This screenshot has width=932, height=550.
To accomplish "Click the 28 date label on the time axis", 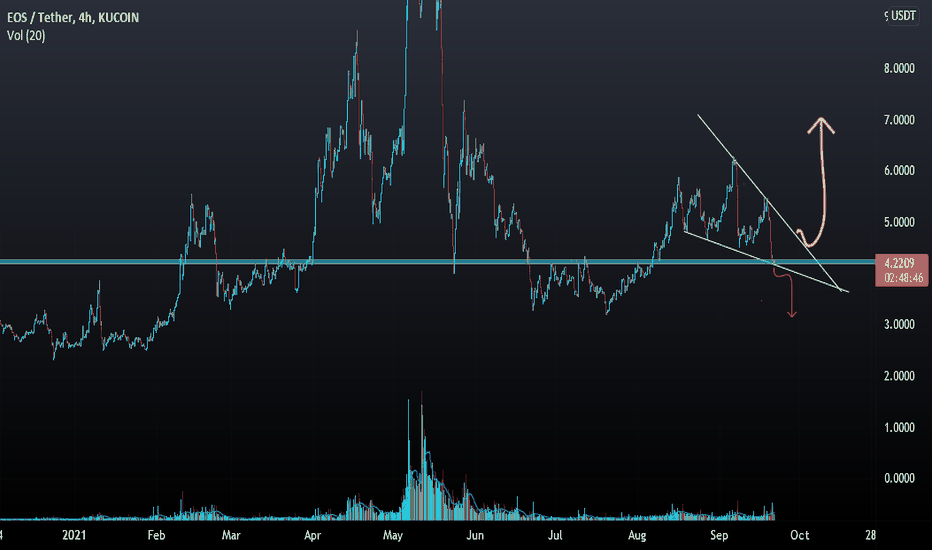I will [x=870, y=535].
